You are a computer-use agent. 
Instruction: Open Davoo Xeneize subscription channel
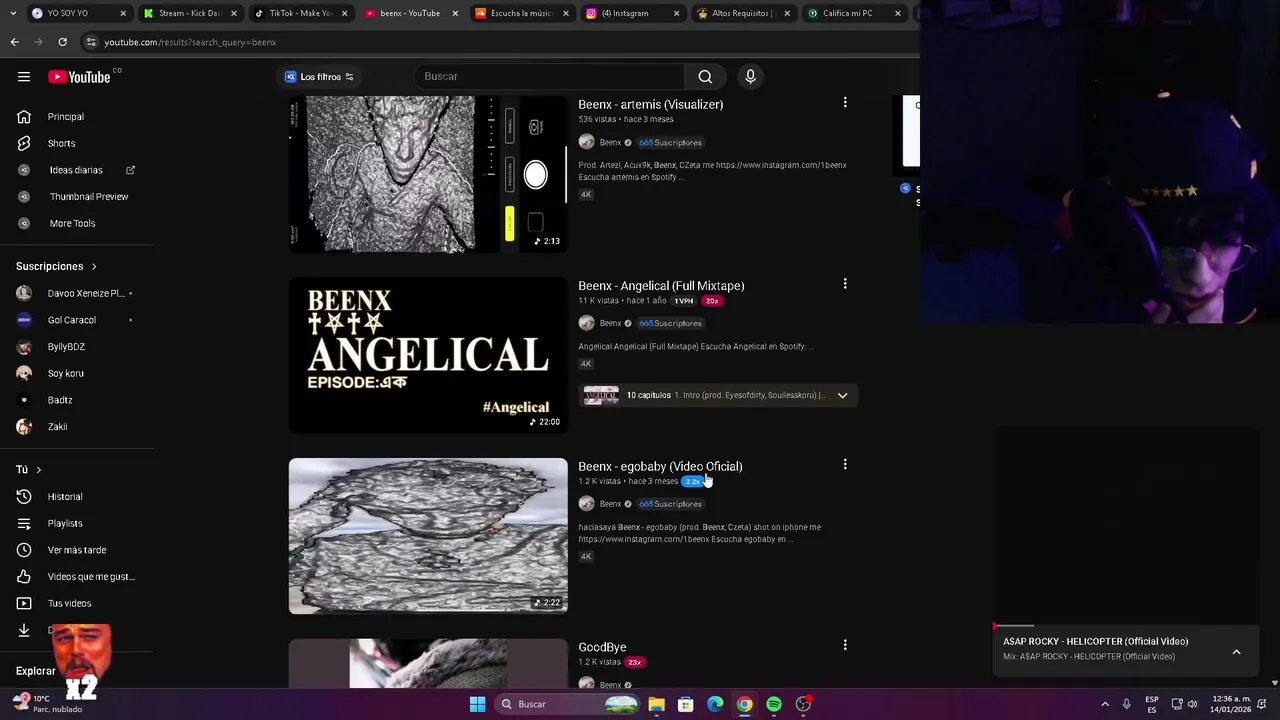point(76,293)
